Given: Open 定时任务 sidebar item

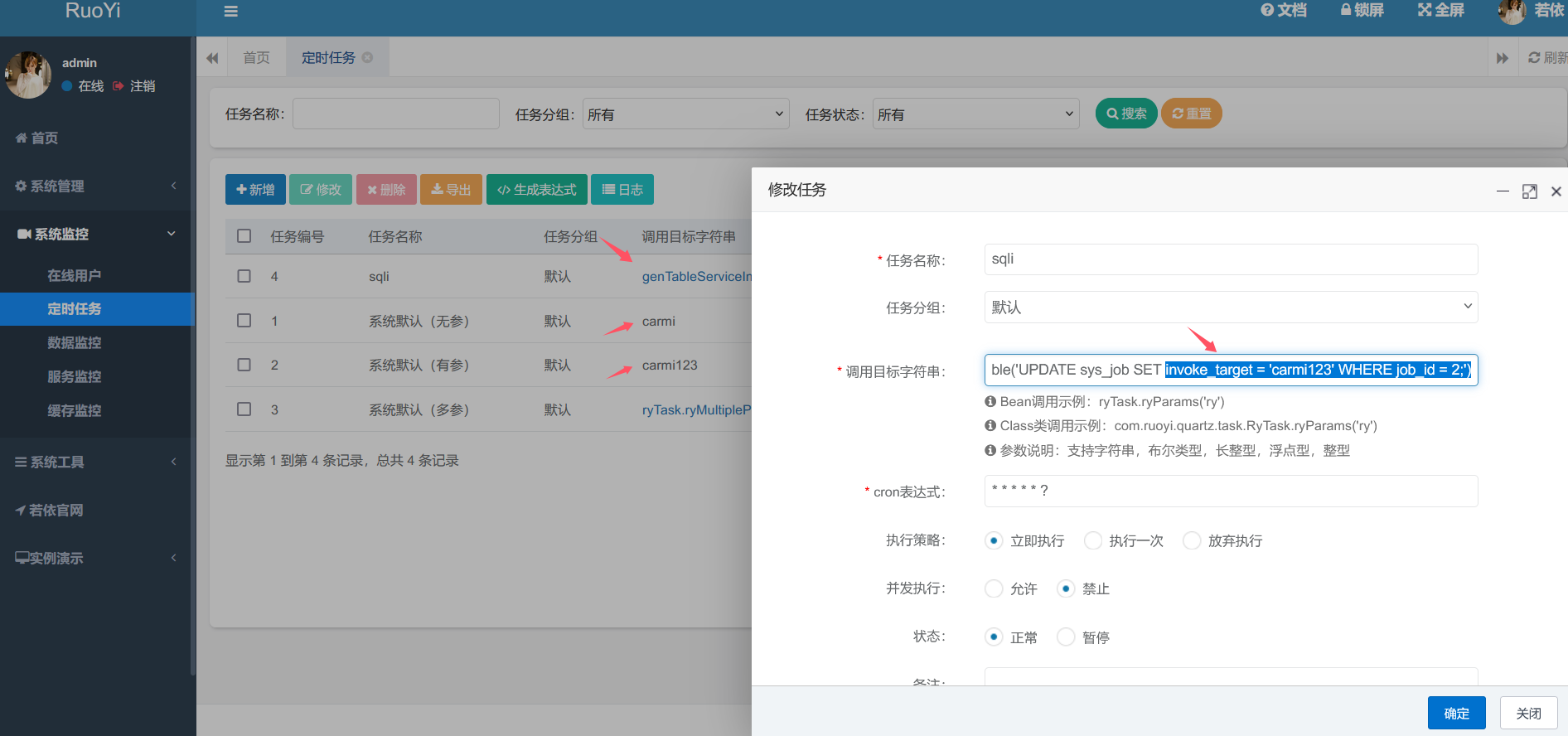Looking at the screenshot, I should (96, 308).
